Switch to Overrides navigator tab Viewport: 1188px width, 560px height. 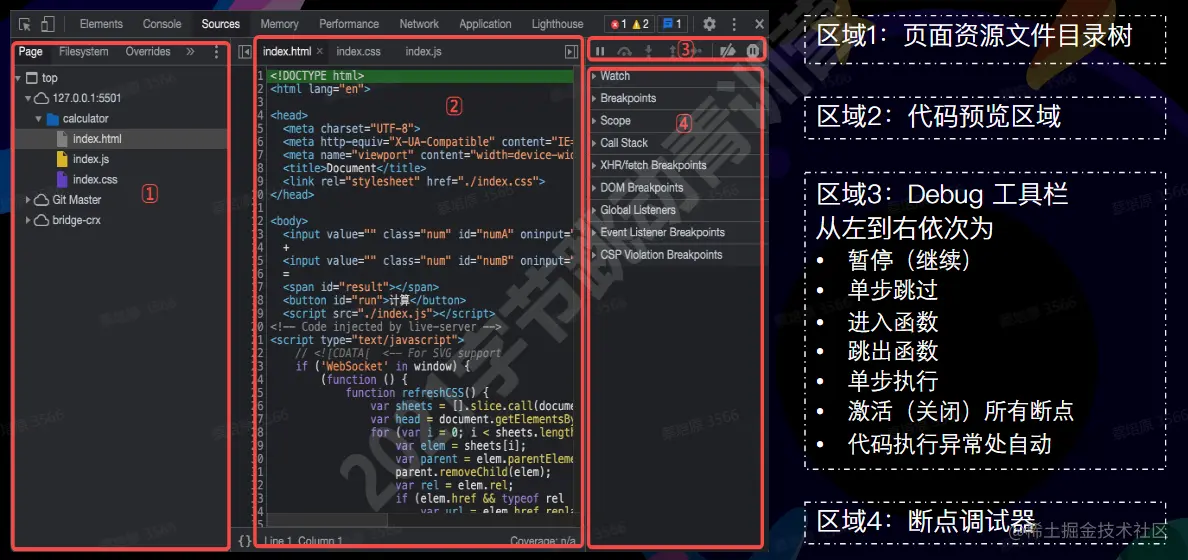tap(148, 52)
